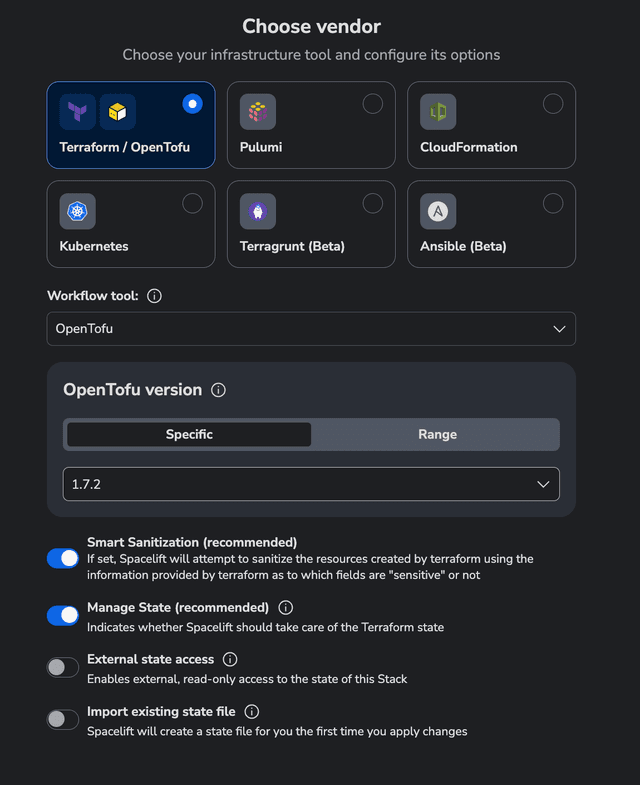Click info icon next to Manage State

click(285, 608)
